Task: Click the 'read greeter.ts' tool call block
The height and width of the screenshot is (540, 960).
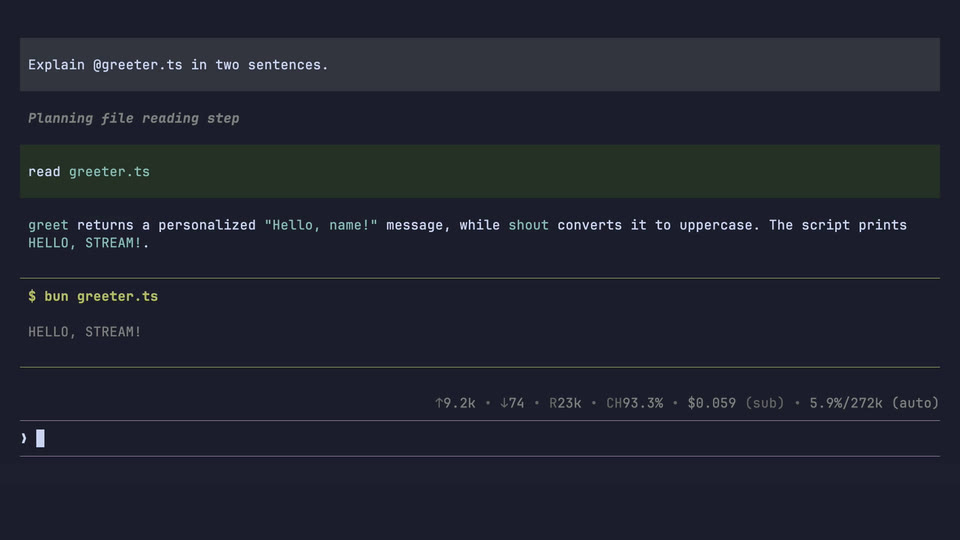Action: pos(480,171)
